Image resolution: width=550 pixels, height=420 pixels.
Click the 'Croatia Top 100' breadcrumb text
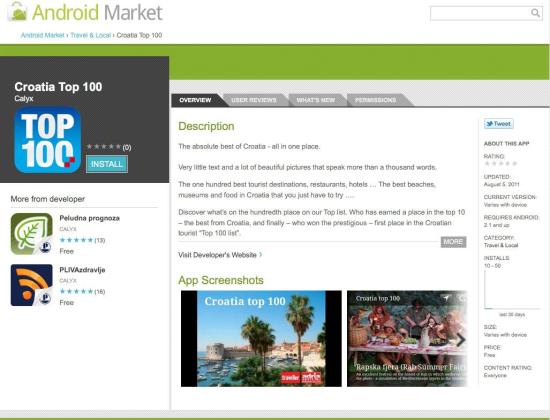coord(139,35)
